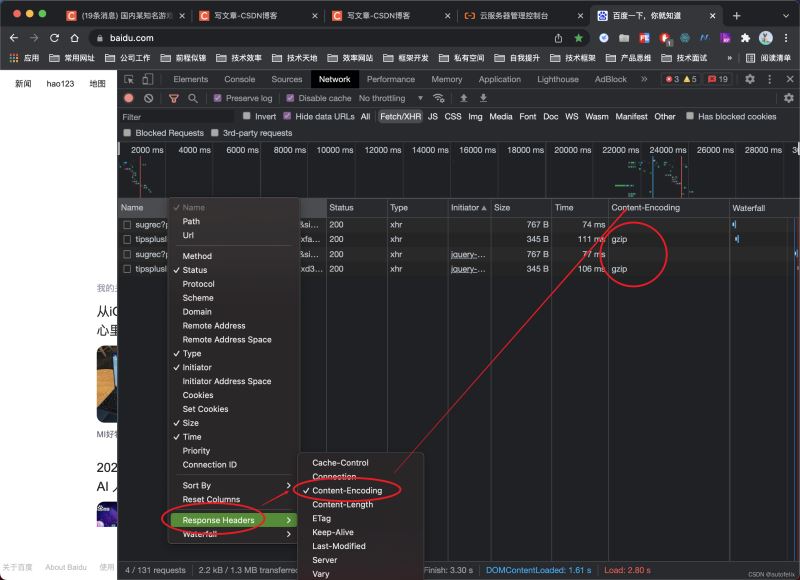The image size is (800, 580).
Task: Select the Fetch/XHR filter button
Action: 400,116
